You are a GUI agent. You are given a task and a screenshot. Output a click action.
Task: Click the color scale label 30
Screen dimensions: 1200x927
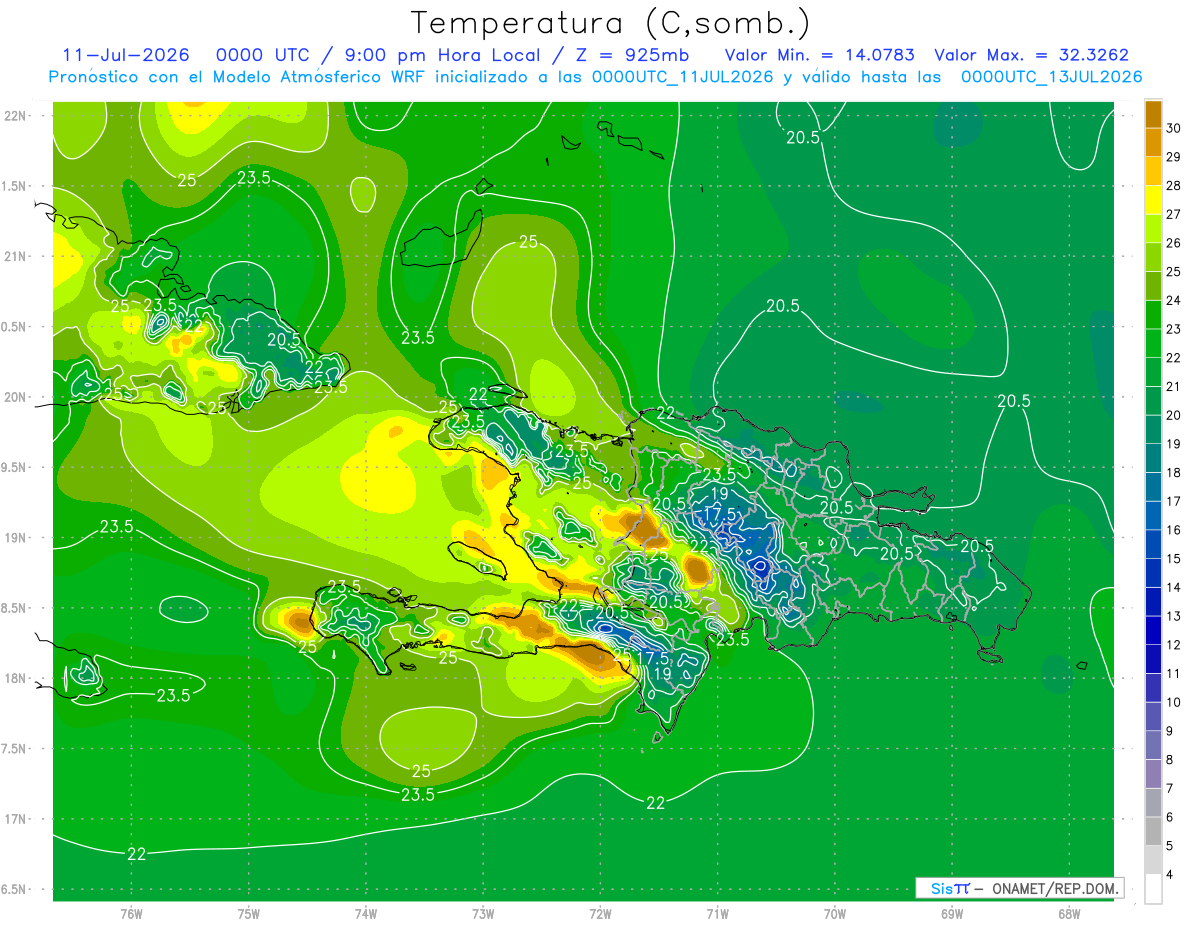1173,129
